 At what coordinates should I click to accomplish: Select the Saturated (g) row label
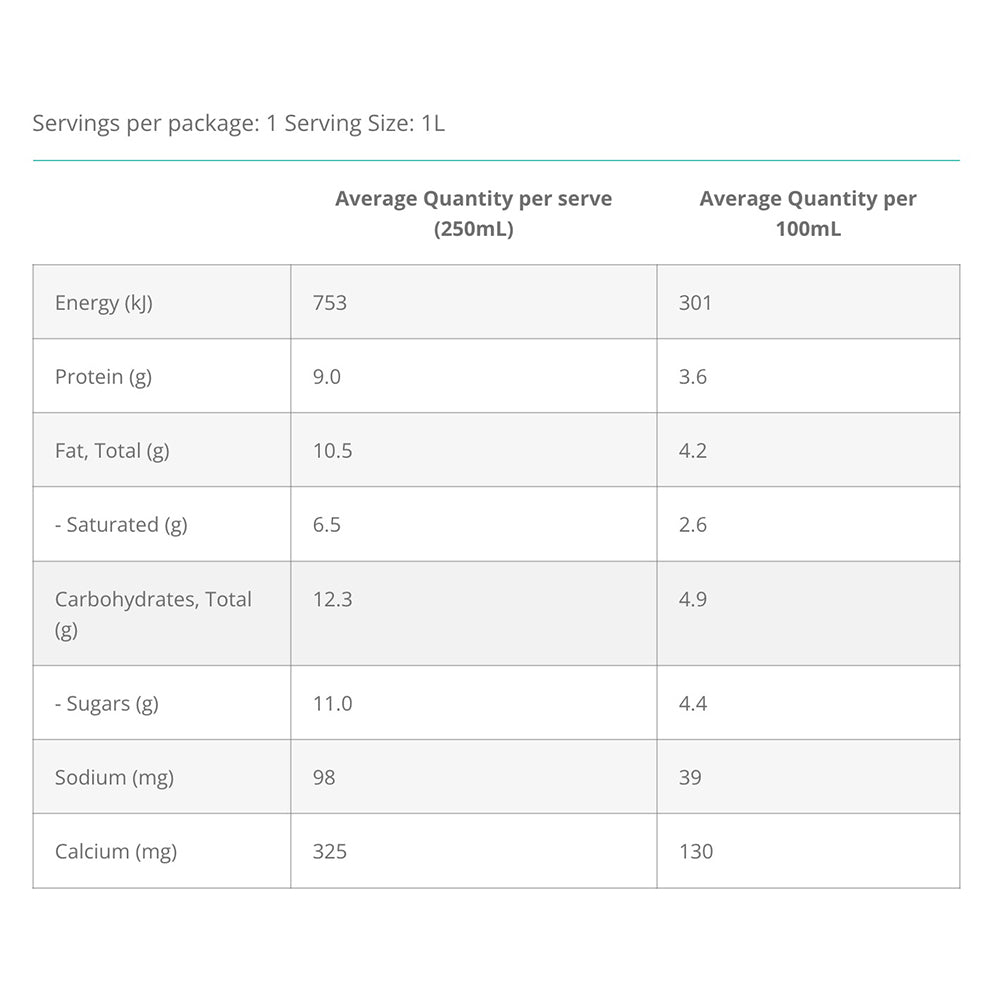pyautogui.click(x=121, y=525)
